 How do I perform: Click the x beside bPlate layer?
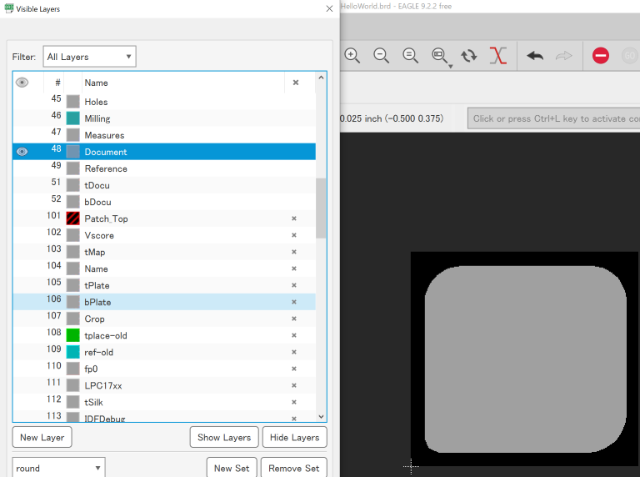point(294,302)
